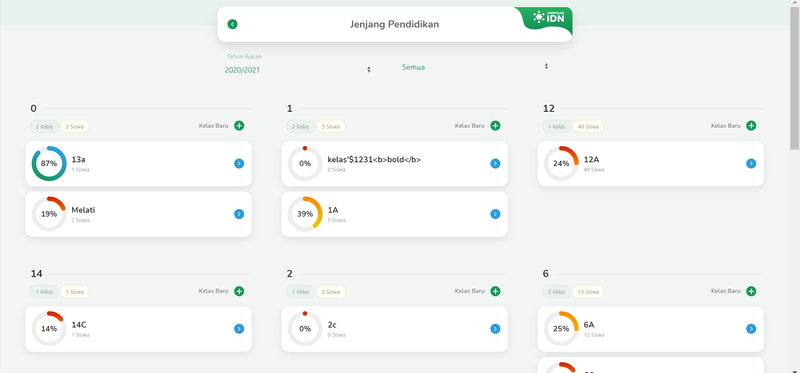The width and height of the screenshot is (800, 373).
Task: Click the 87% progress ring of 13a
Action: click(49, 163)
